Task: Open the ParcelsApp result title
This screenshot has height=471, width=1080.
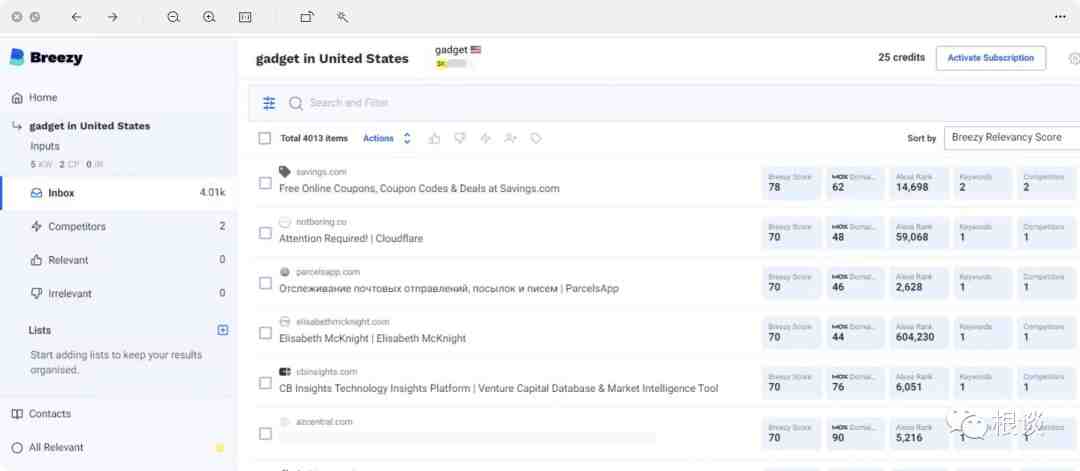Action: click(448, 289)
